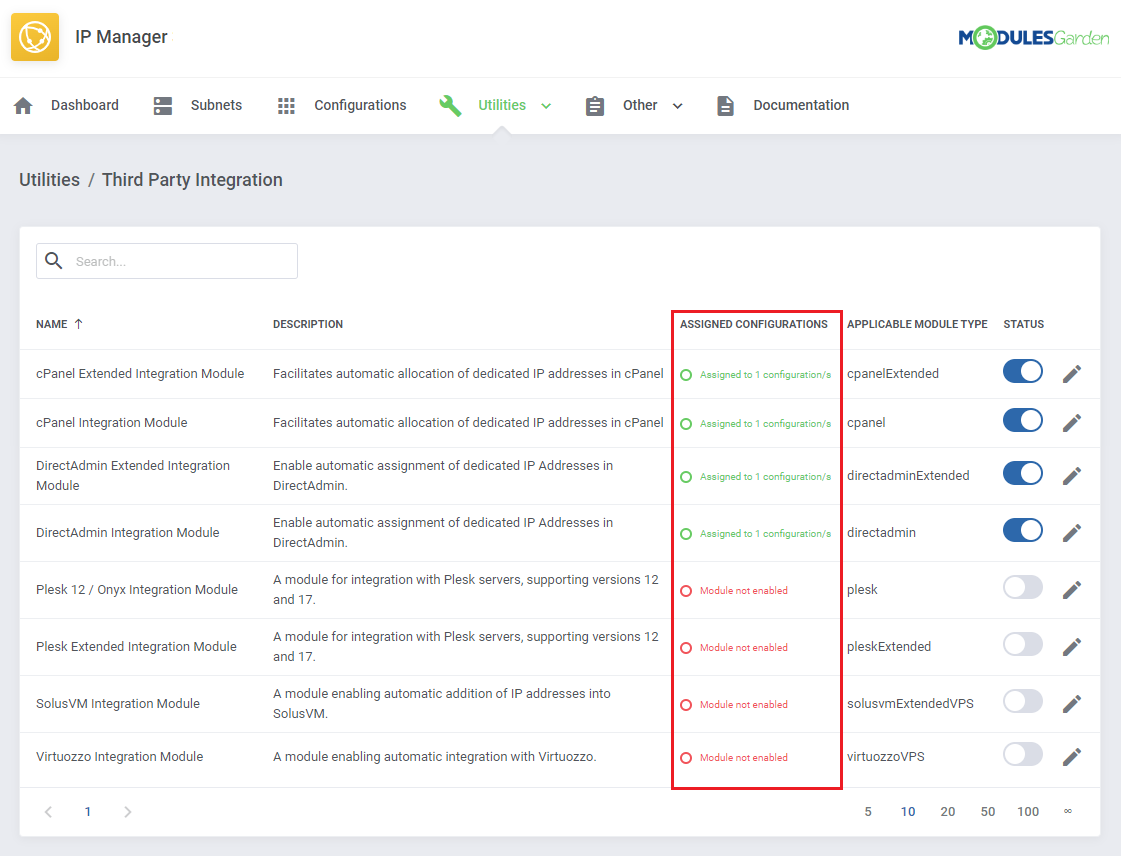This screenshot has height=856, width=1121.
Task: Click the Assigned Configurations column header
Action: [754, 324]
